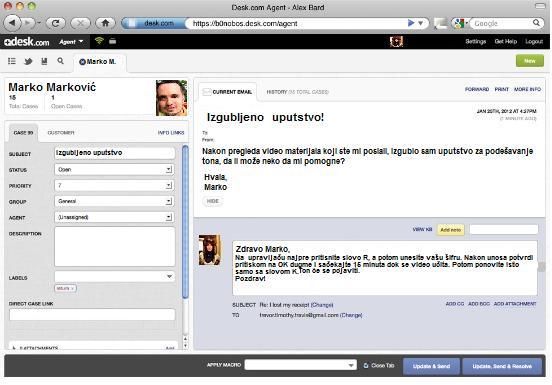Click the go arrow in address bar
This screenshot has height=385, width=552.
[x=411, y=23]
